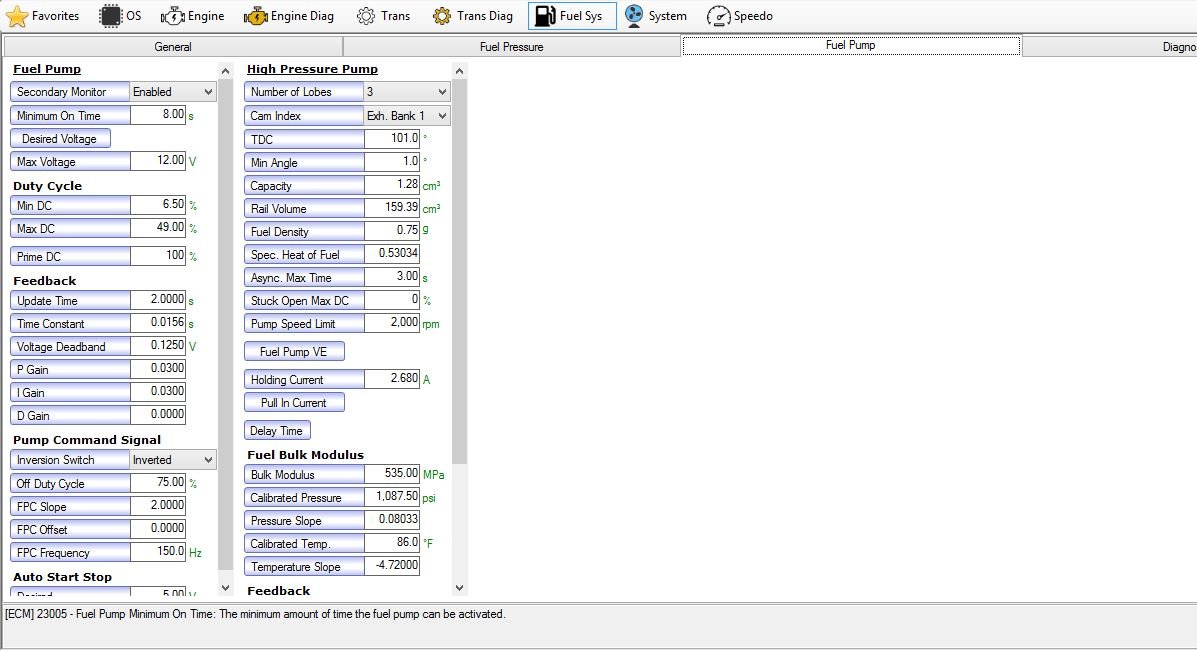Screen dimensions: 1197x651
Task: Click the Holding Current value field
Action: pyautogui.click(x=392, y=379)
